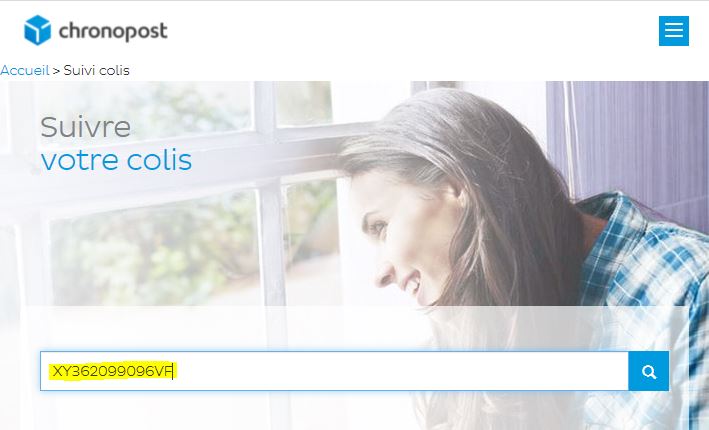Click the XY362099096VF tracking number text
709x430 pixels.
[x=113, y=371]
